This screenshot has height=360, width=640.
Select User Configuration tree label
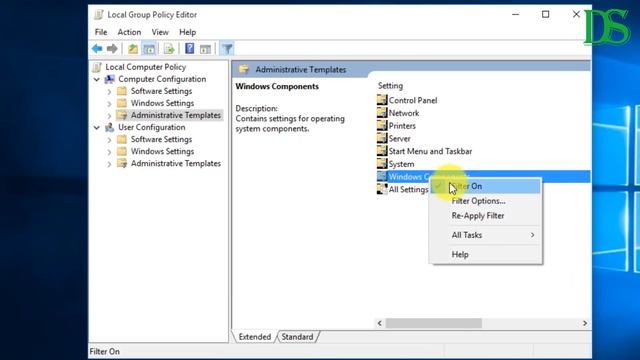[152, 127]
